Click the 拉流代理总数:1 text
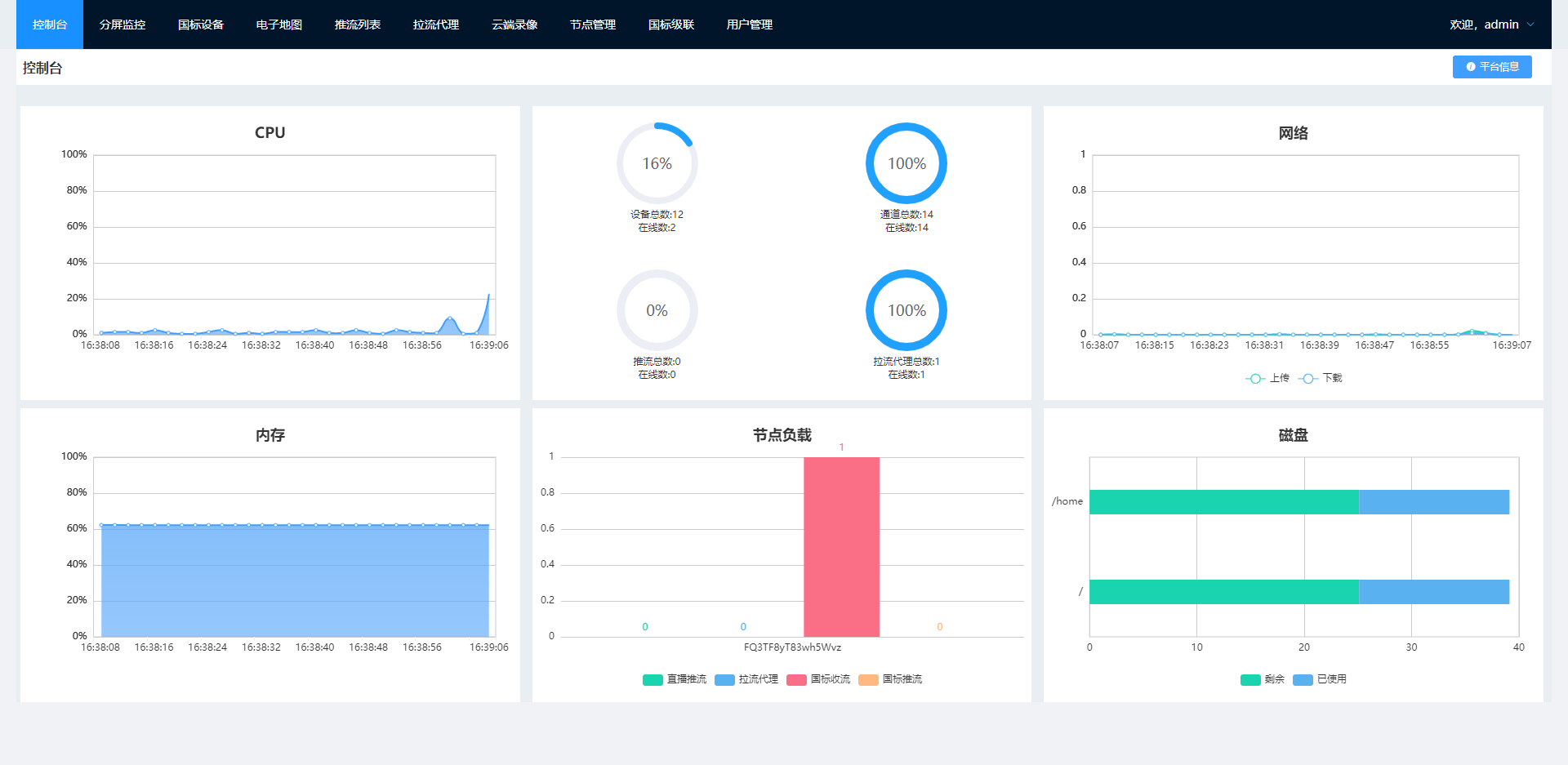1568x765 pixels. (906, 362)
